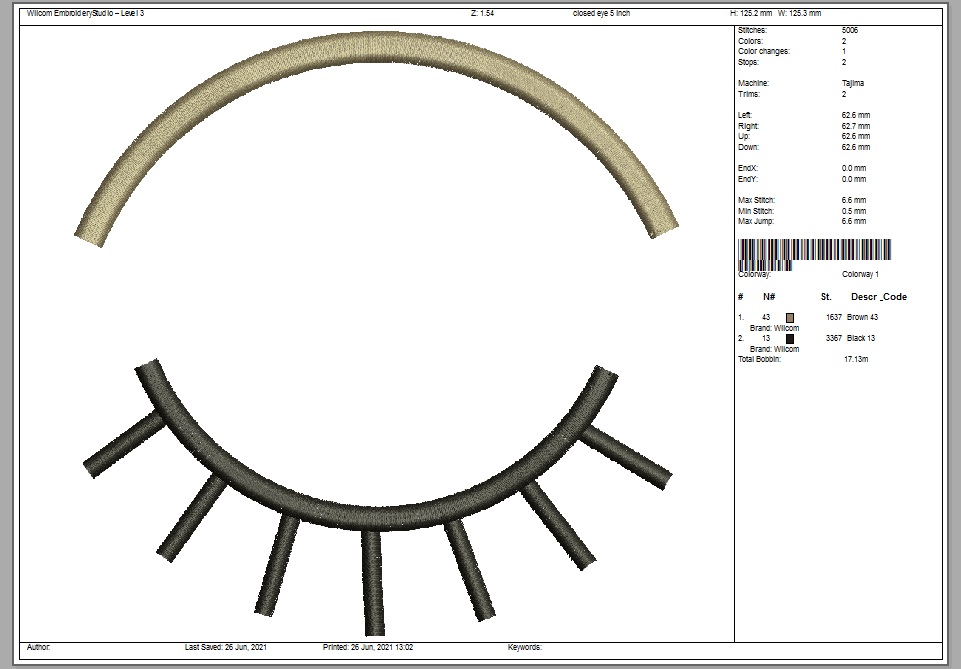The image size is (961, 669).
Task: Click the Last Saved date text
Action: tap(226, 647)
